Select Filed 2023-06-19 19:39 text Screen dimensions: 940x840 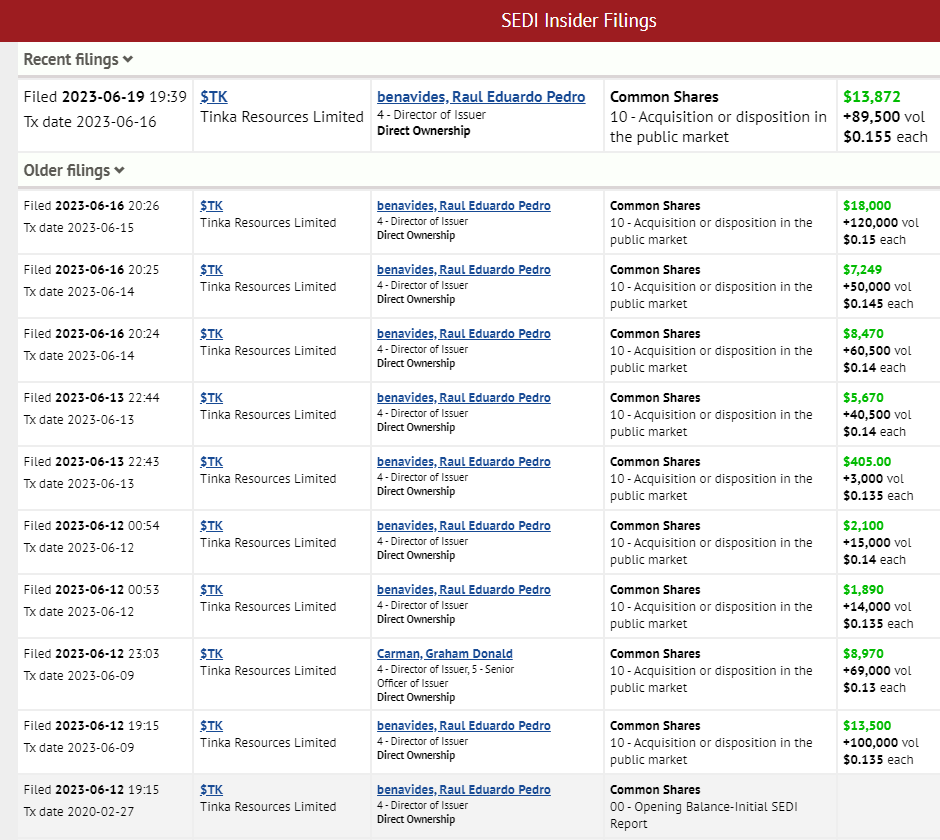point(105,97)
